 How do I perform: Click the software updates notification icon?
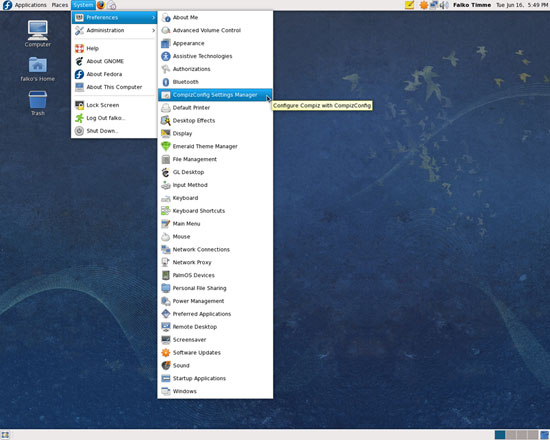[424, 5]
